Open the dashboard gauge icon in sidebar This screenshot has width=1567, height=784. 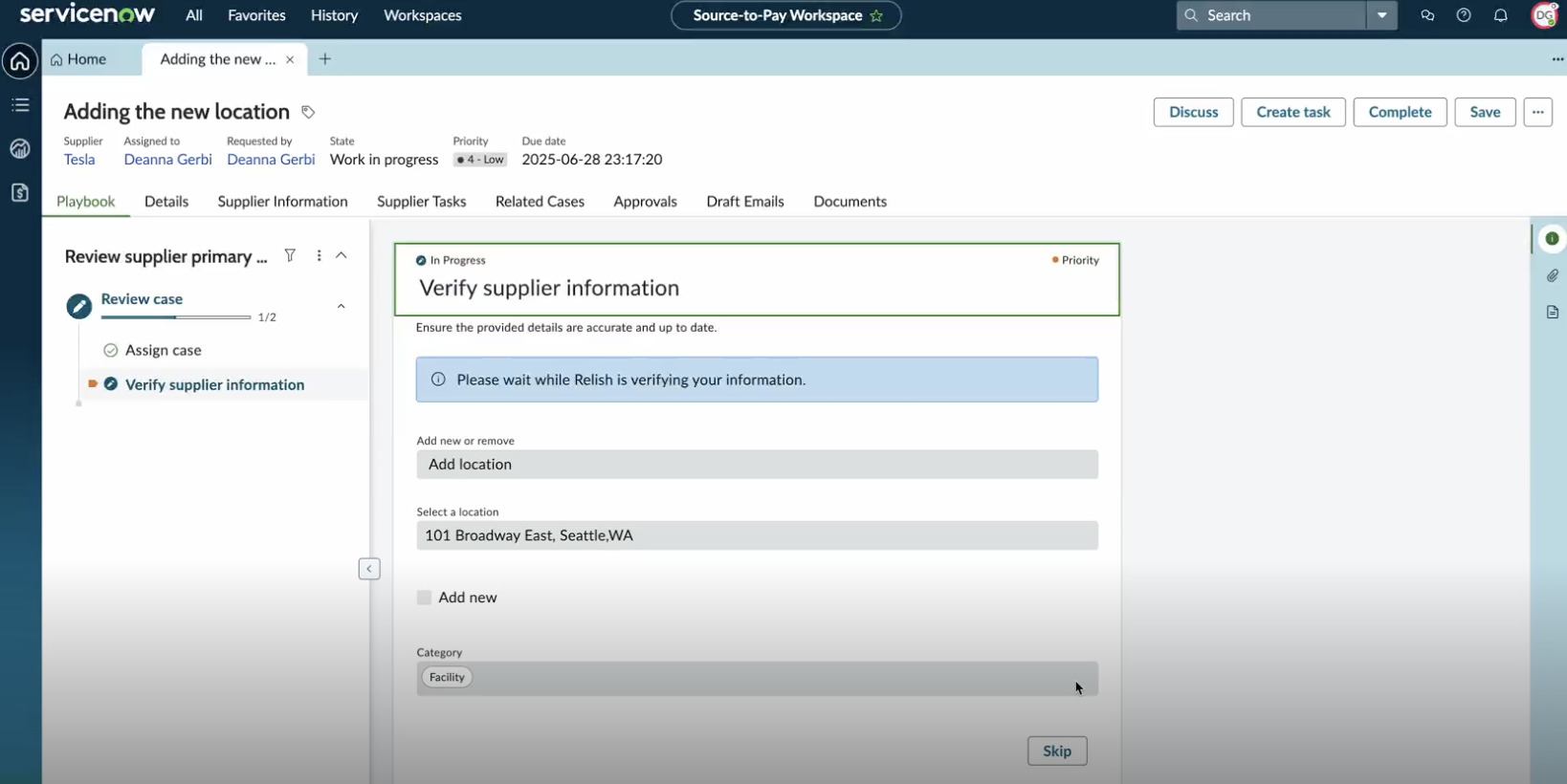pos(20,149)
